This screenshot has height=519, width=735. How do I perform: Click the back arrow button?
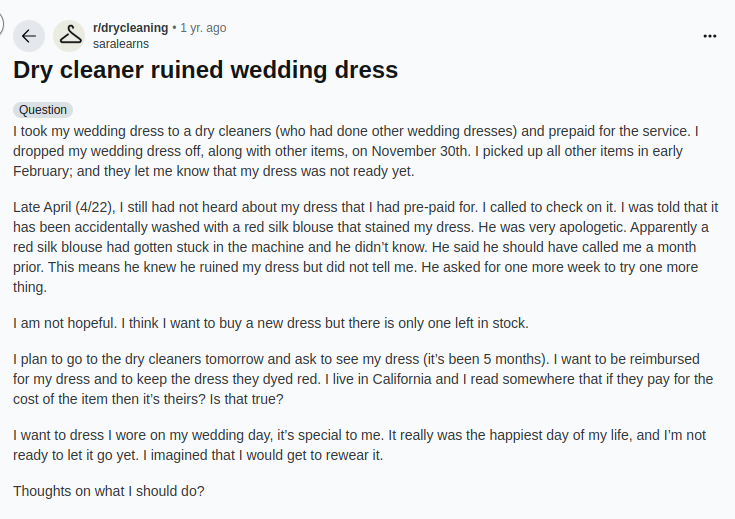tap(28, 36)
